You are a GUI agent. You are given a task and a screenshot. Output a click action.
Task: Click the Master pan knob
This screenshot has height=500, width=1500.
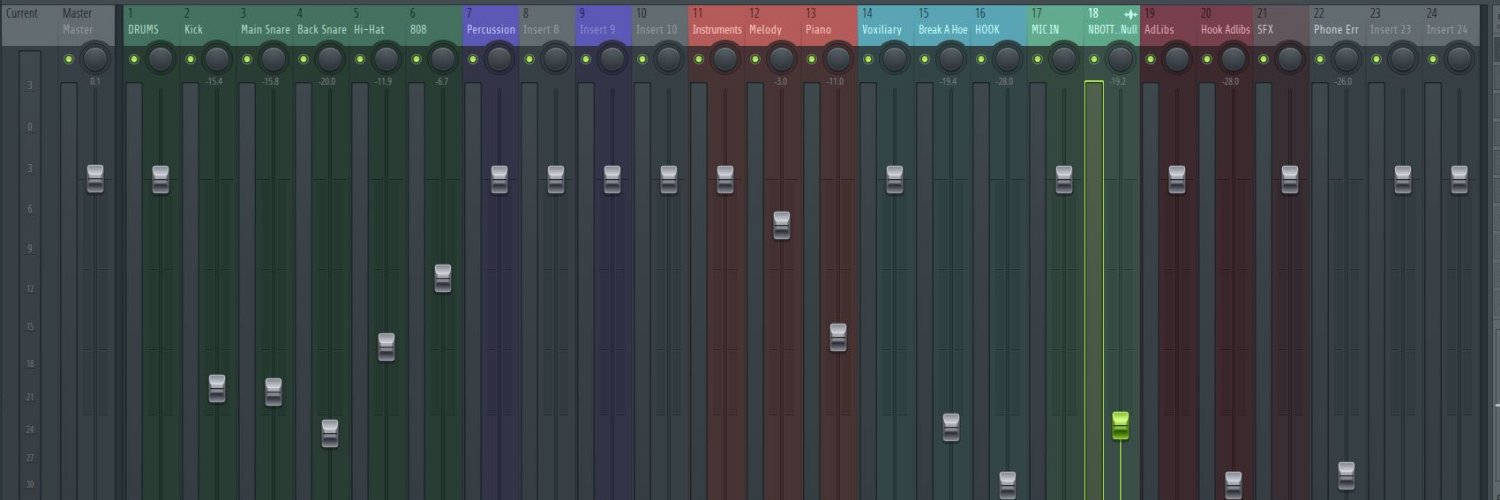[x=95, y=59]
